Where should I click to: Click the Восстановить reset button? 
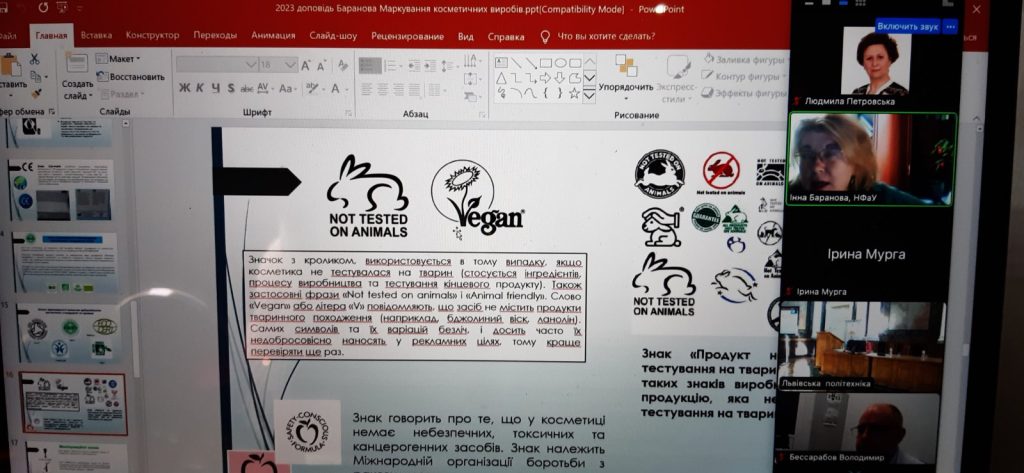pyautogui.click(x=131, y=76)
